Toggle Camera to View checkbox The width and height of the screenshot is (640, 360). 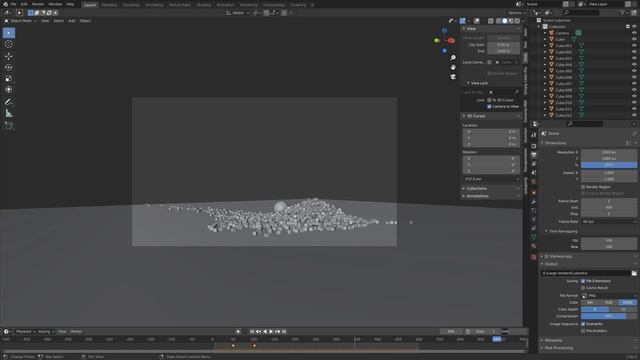point(489,107)
